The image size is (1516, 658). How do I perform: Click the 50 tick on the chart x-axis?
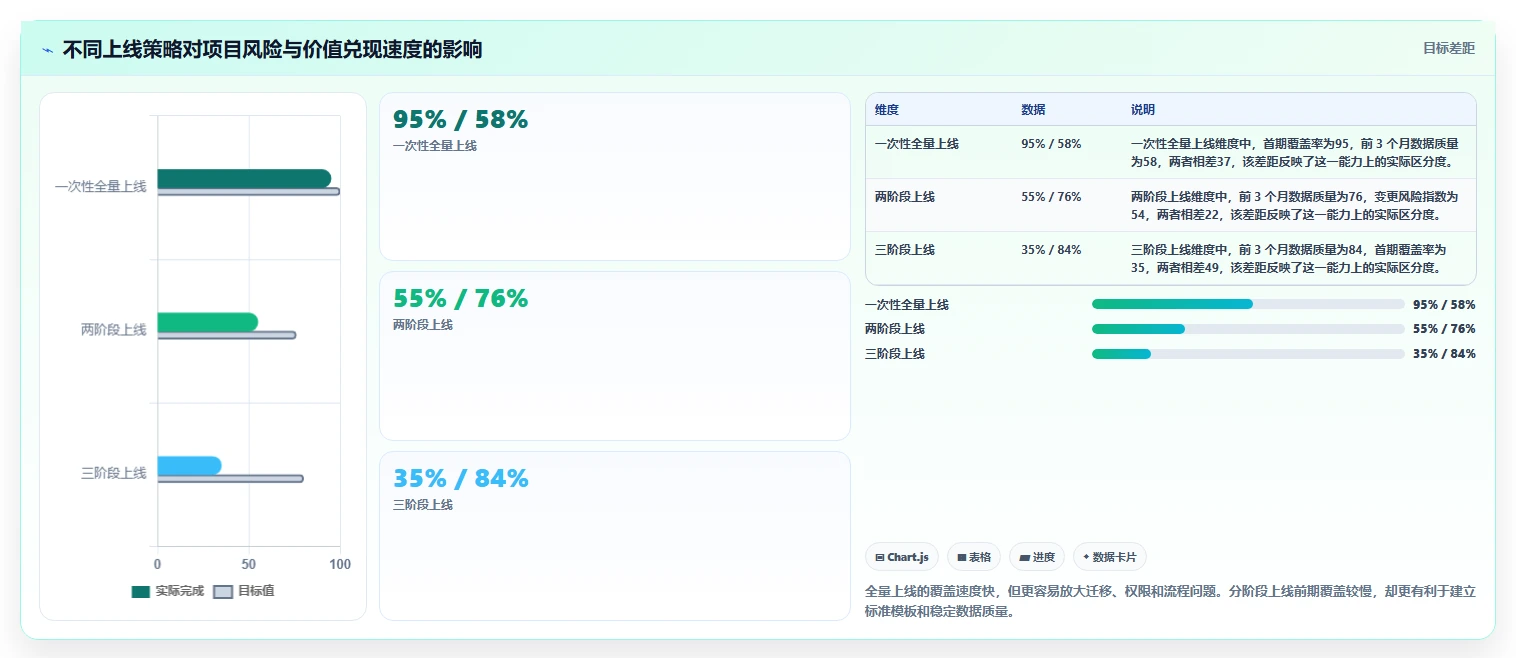[x=248, y=565]
